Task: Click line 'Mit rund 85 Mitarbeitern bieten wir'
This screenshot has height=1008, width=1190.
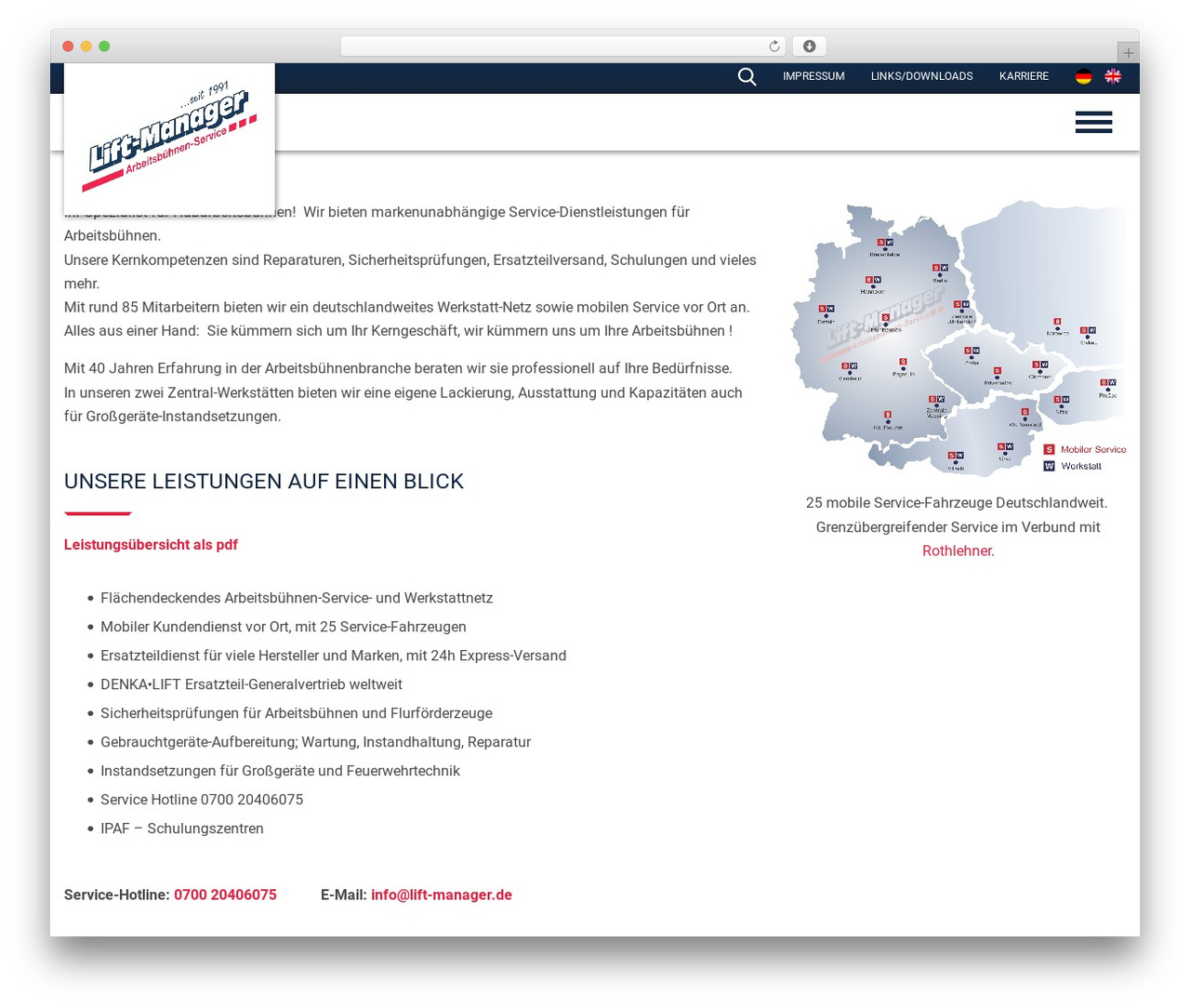Action: tap(407, 307)
